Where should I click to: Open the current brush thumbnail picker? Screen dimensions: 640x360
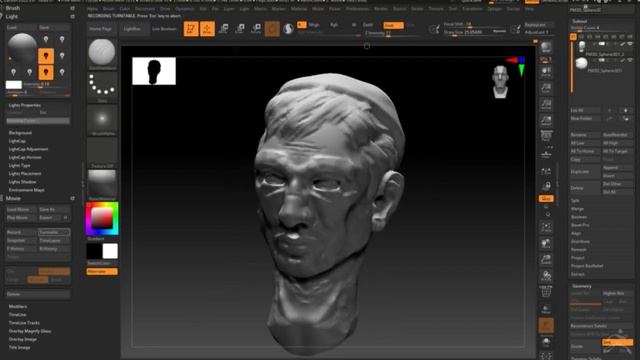click(102, 53)
